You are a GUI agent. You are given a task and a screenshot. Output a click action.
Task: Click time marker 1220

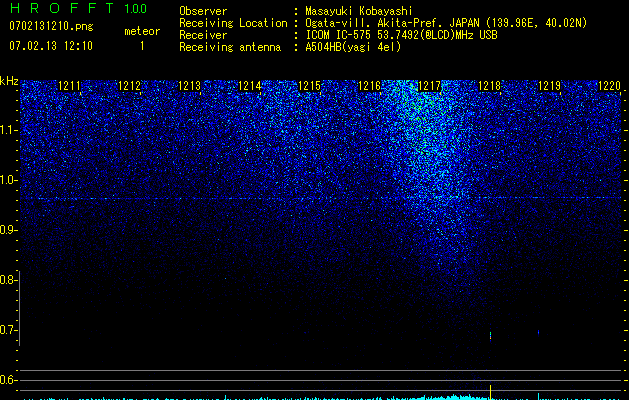(x=609, y=85)
